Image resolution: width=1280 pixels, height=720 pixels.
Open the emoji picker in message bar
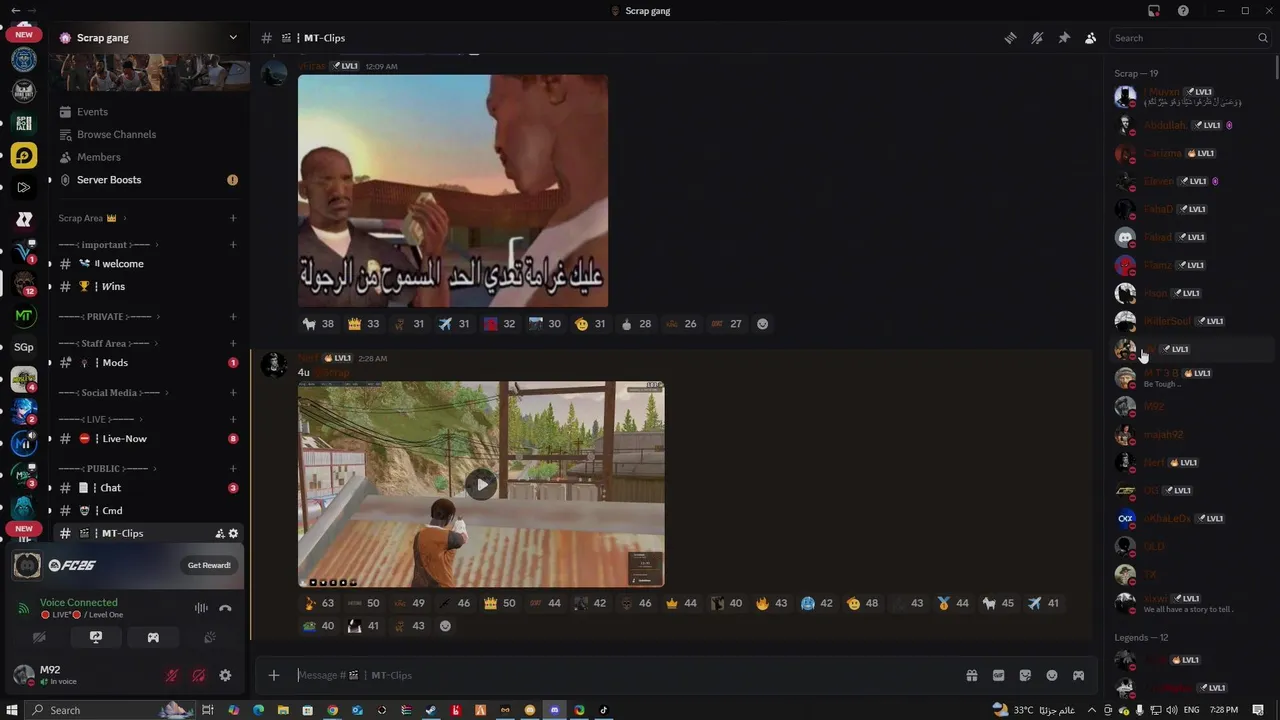tap(1052, 675)
